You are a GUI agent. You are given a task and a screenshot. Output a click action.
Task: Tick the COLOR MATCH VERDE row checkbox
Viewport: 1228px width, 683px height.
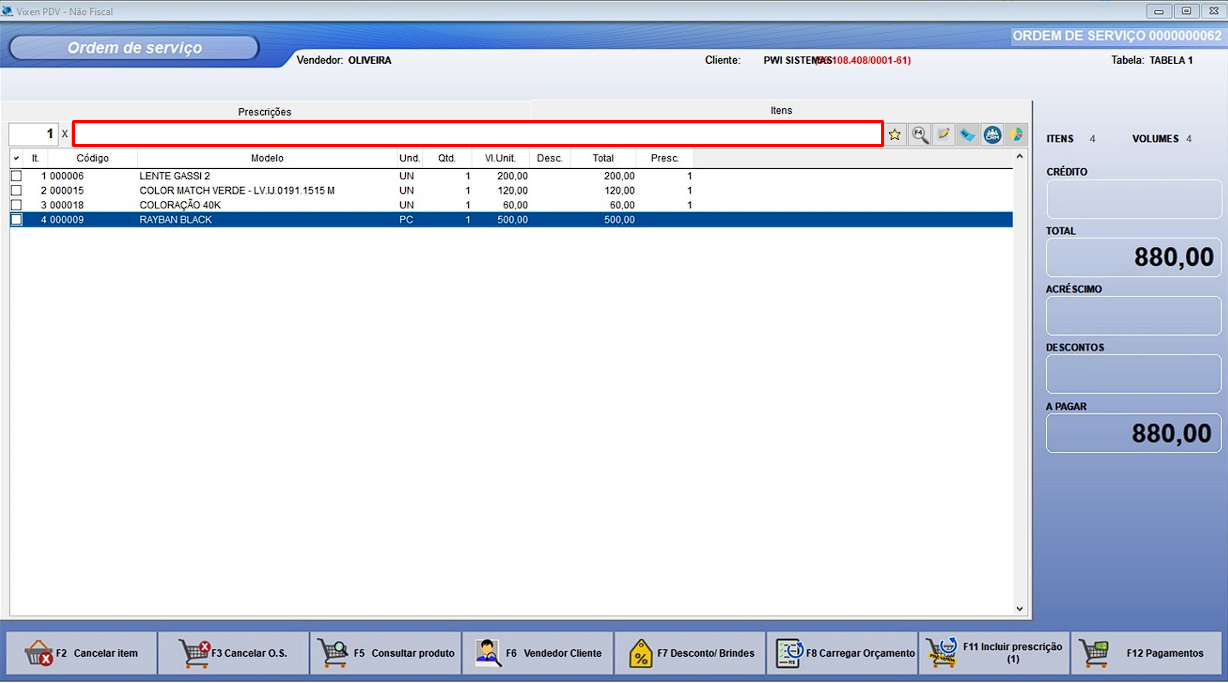[16, 190]
